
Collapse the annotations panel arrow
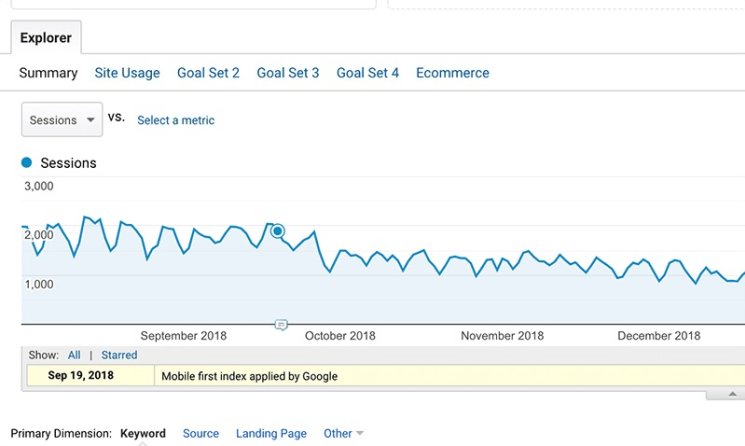pyautogui.click(x=732, y=394)
